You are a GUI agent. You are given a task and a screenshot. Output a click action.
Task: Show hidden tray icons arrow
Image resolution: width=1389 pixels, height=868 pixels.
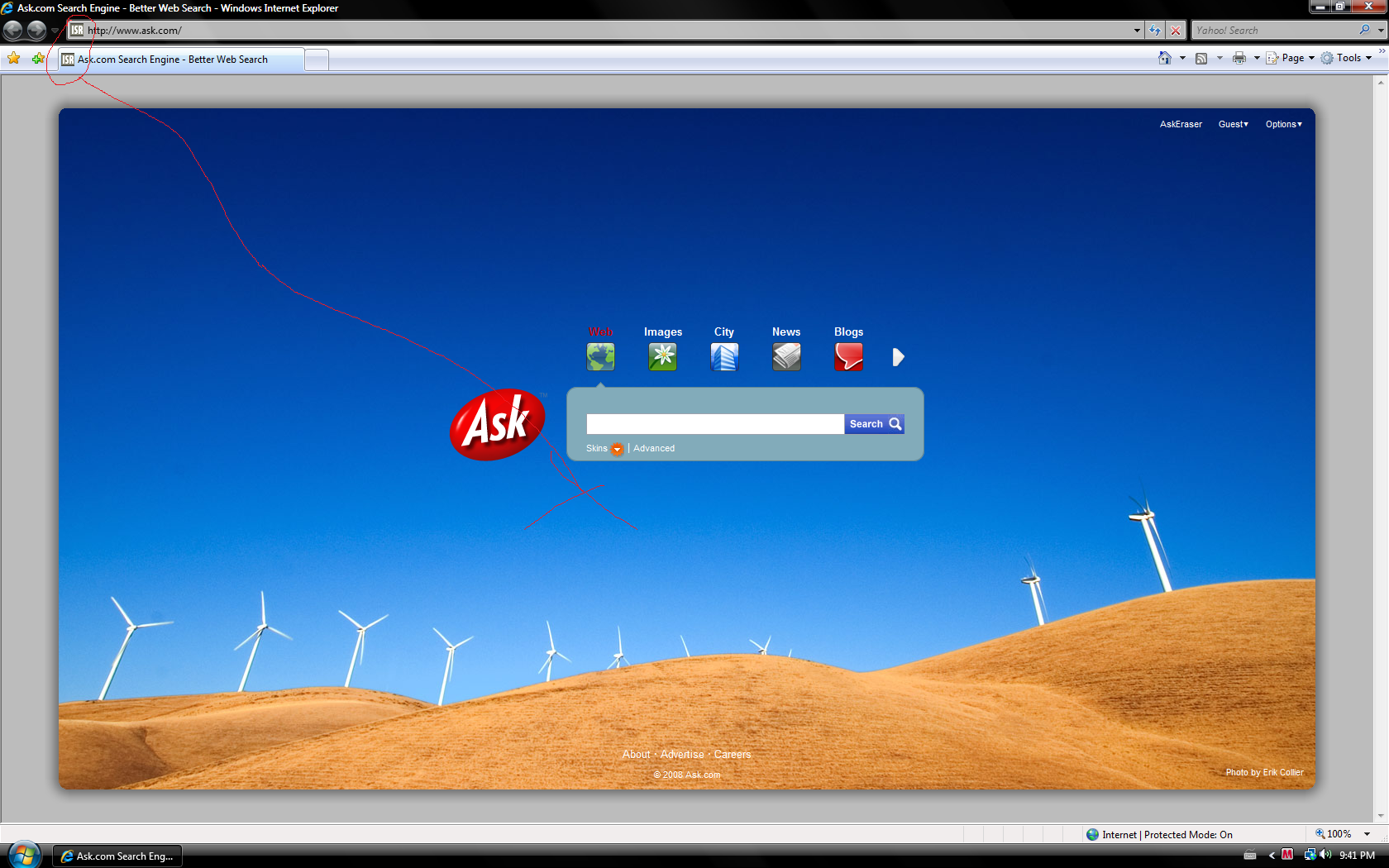[x=1272, y=856]
